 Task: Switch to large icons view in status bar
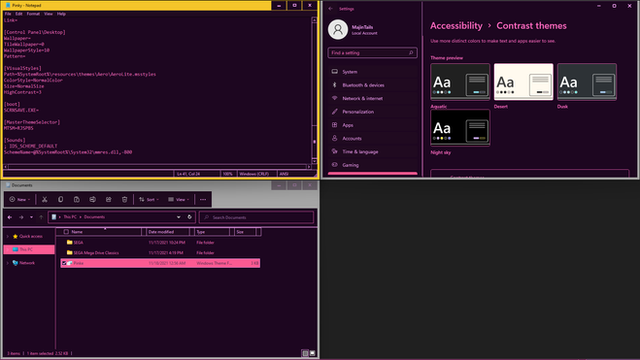tap(312, 353)
